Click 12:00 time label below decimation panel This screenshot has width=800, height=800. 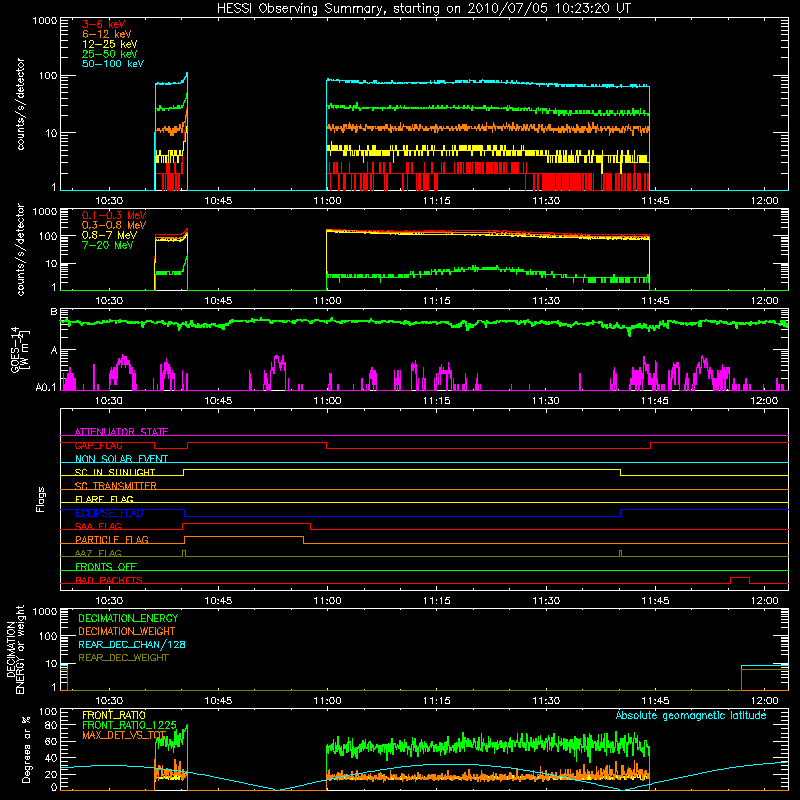pos(764,701)
